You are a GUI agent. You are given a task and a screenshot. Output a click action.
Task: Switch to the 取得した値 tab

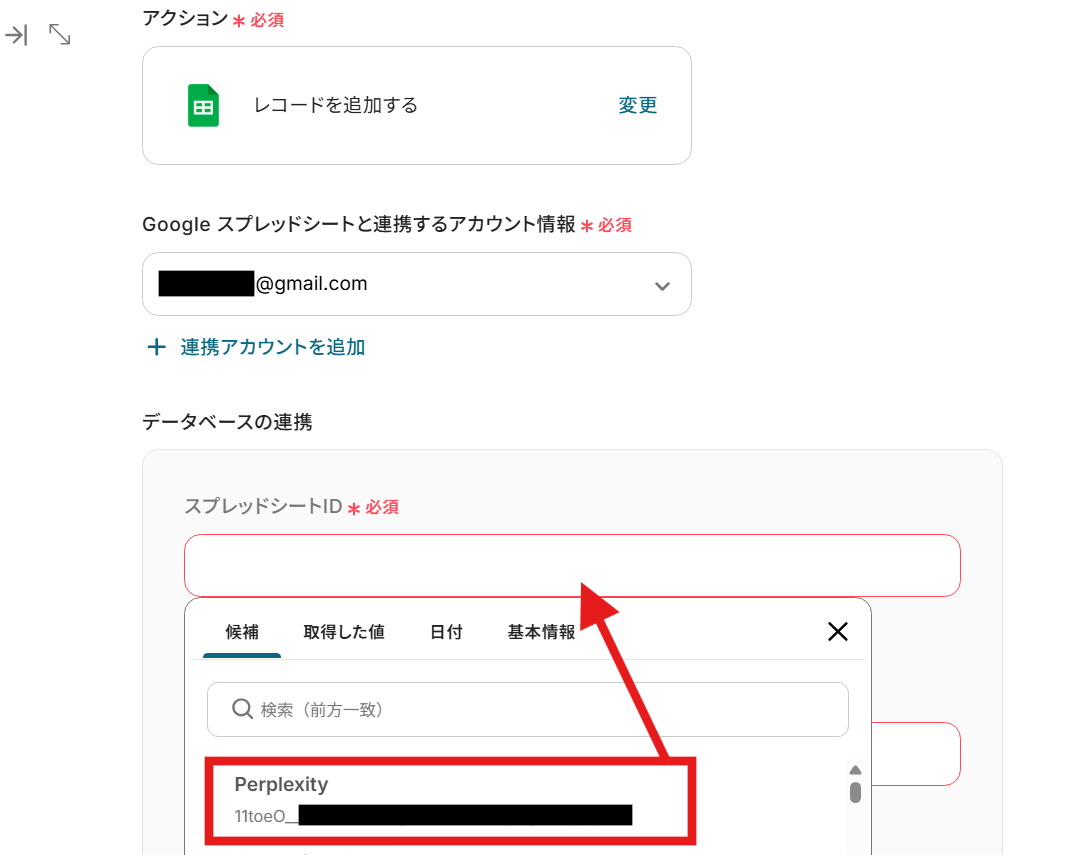[344, 632]
